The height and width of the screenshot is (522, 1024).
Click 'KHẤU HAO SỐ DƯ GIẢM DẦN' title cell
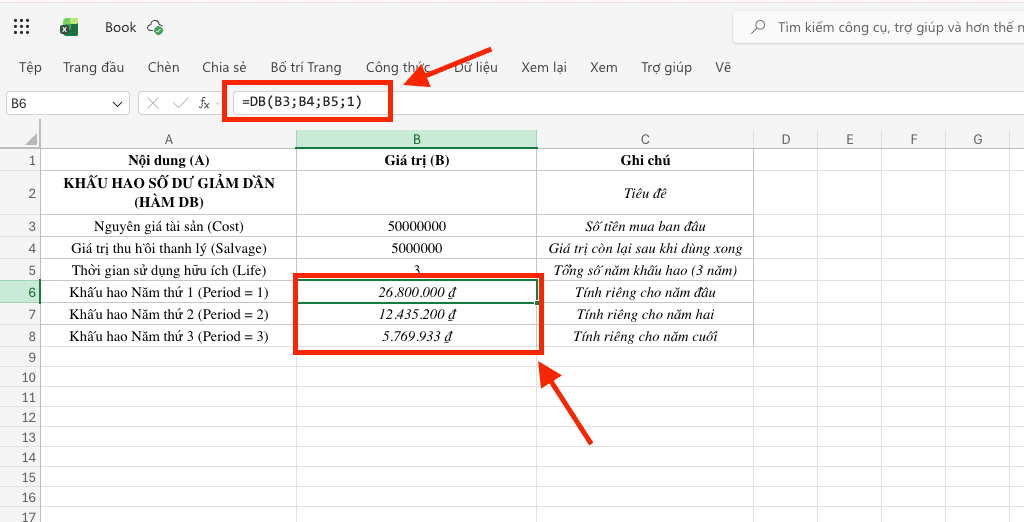coord(168,193)
